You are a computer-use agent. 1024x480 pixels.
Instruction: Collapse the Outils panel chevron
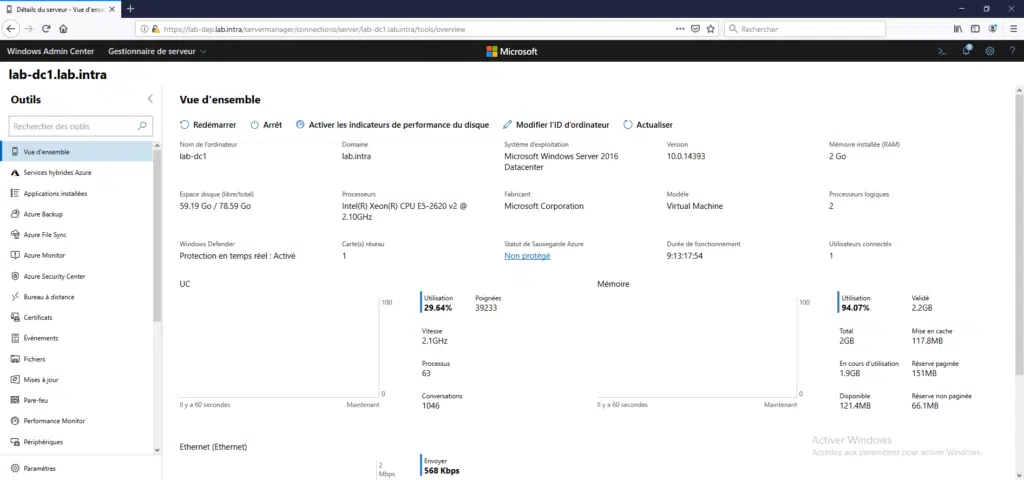point(150,99)
